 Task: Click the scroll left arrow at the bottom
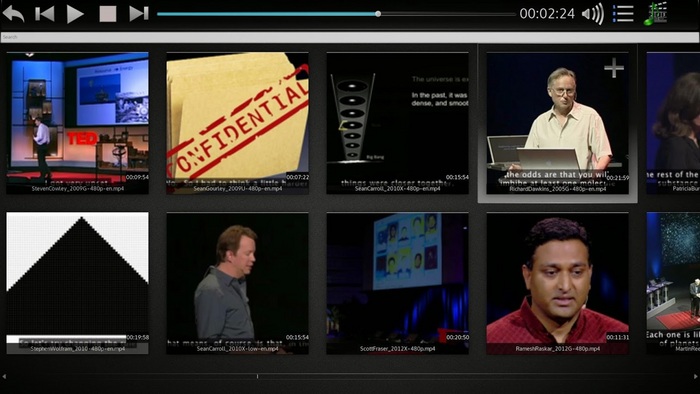tap(4, 377)
